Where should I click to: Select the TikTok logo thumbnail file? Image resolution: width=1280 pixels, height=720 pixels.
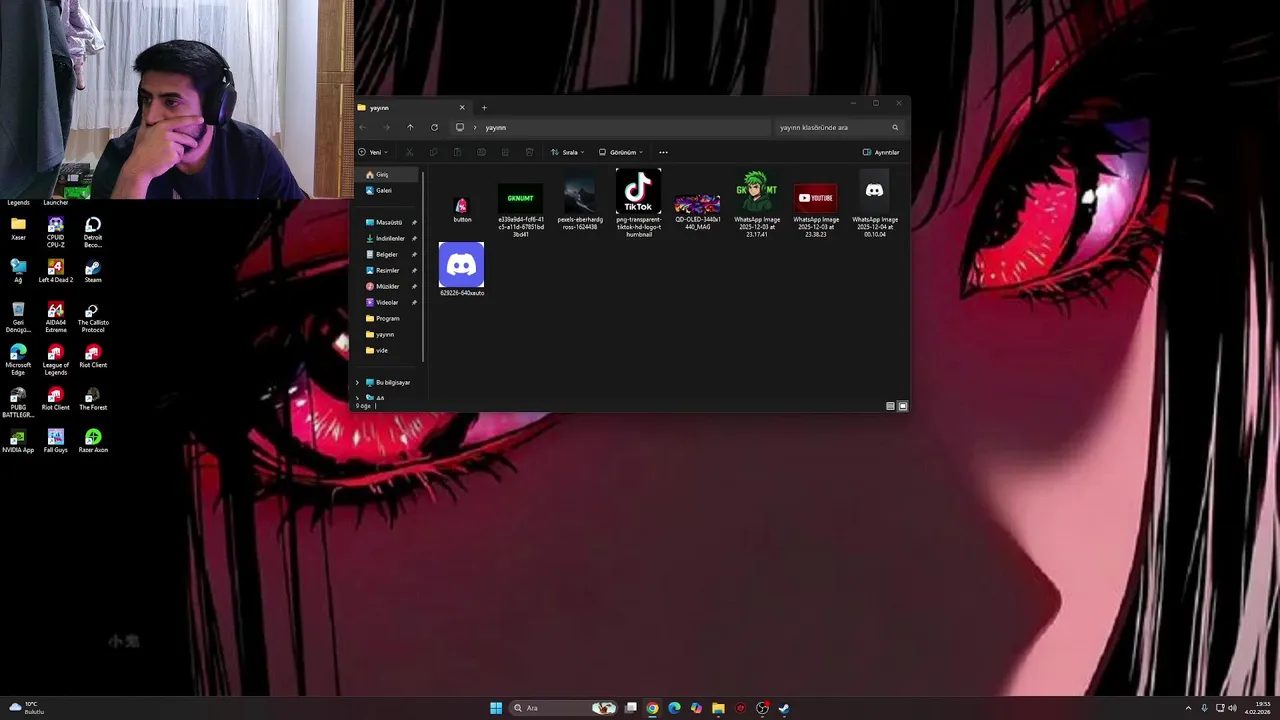[638, 204]
